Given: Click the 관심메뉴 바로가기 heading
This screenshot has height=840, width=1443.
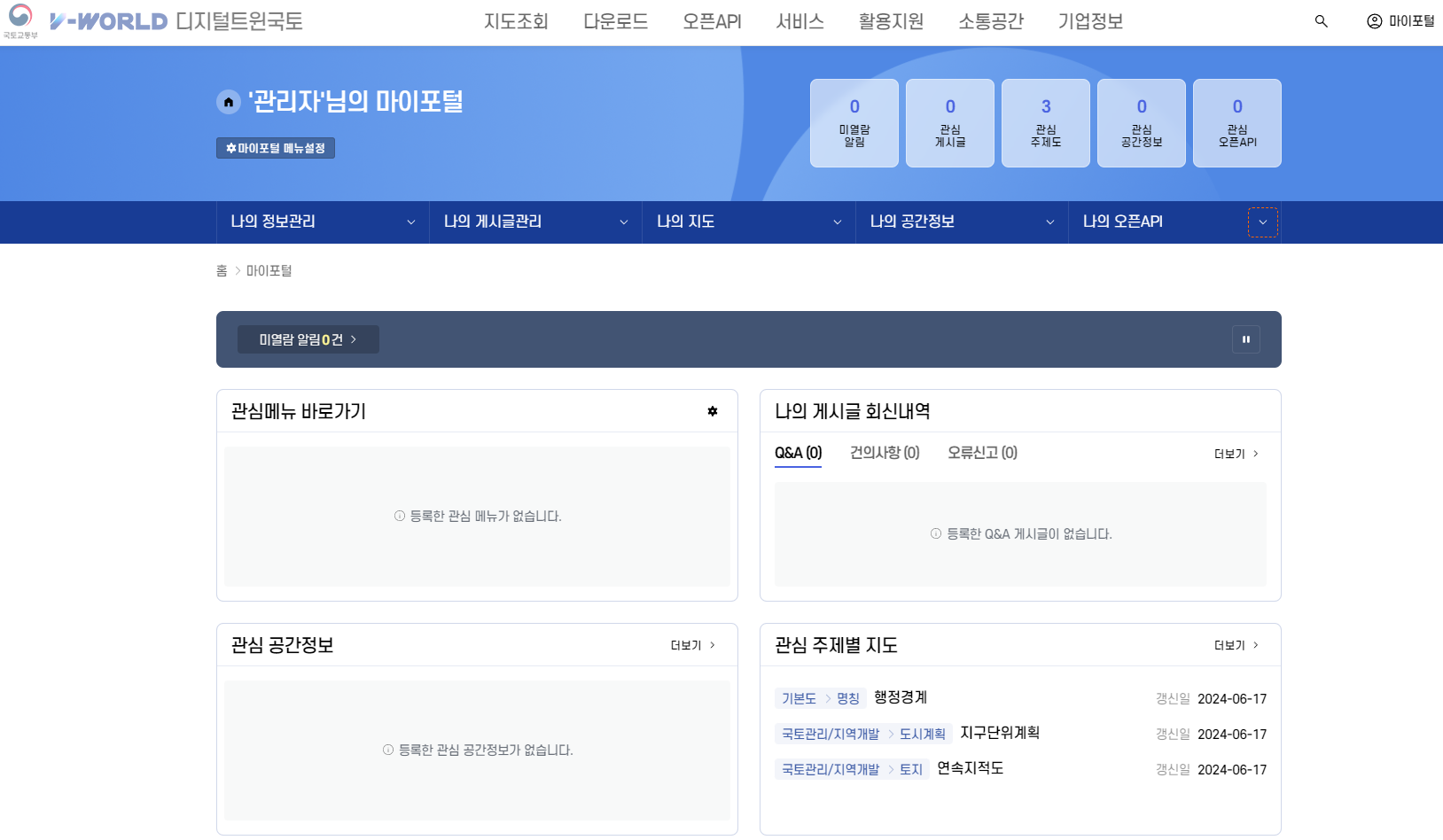Looking at the screenshot, I should click(x=299, y=411).
